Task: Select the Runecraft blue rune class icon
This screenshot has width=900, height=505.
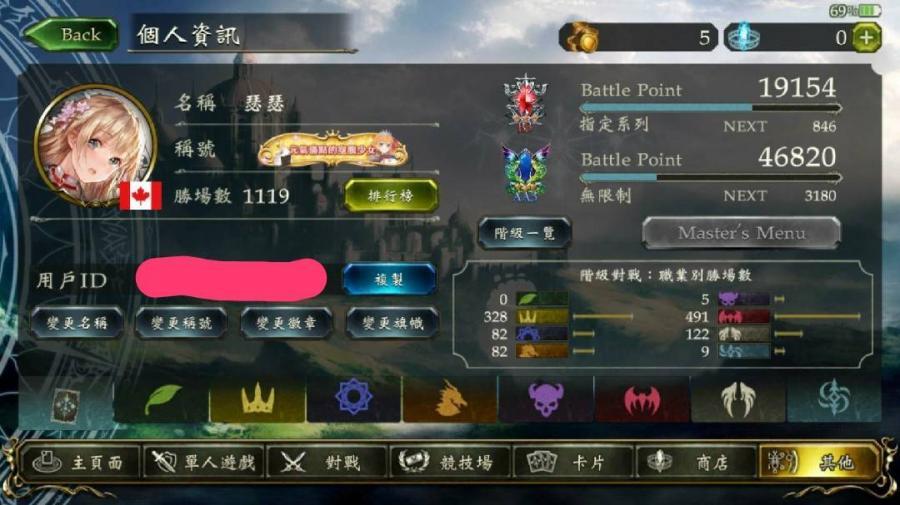Action: [x=354, y=399]
